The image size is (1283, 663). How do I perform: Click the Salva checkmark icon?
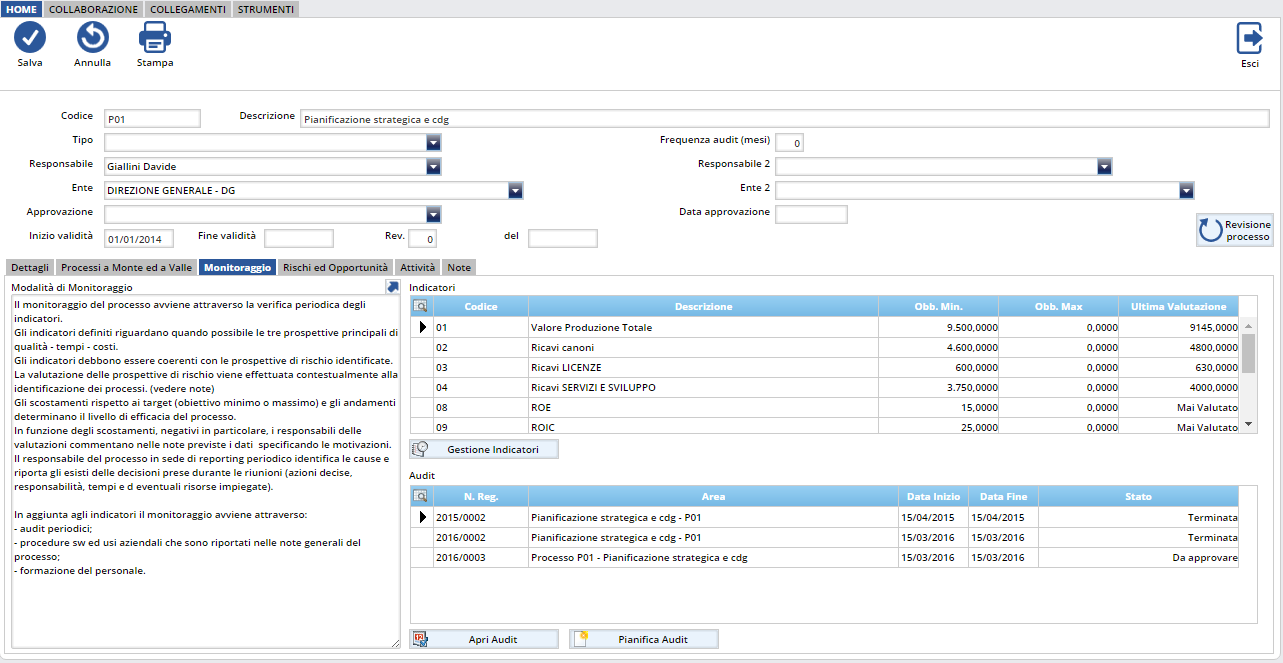(x=30, y=38)
